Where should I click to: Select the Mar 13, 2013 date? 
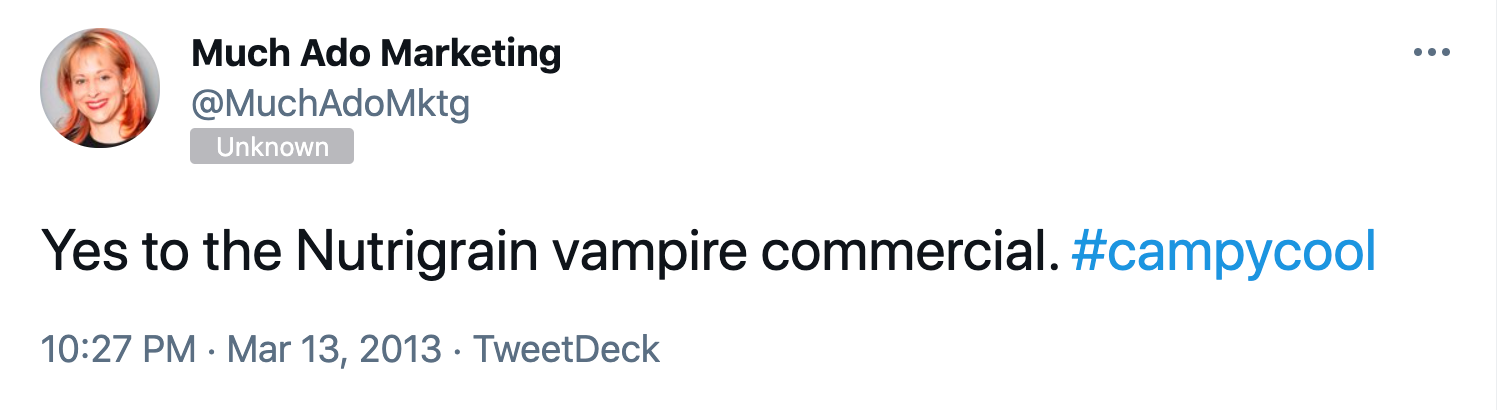pos(334,350)
